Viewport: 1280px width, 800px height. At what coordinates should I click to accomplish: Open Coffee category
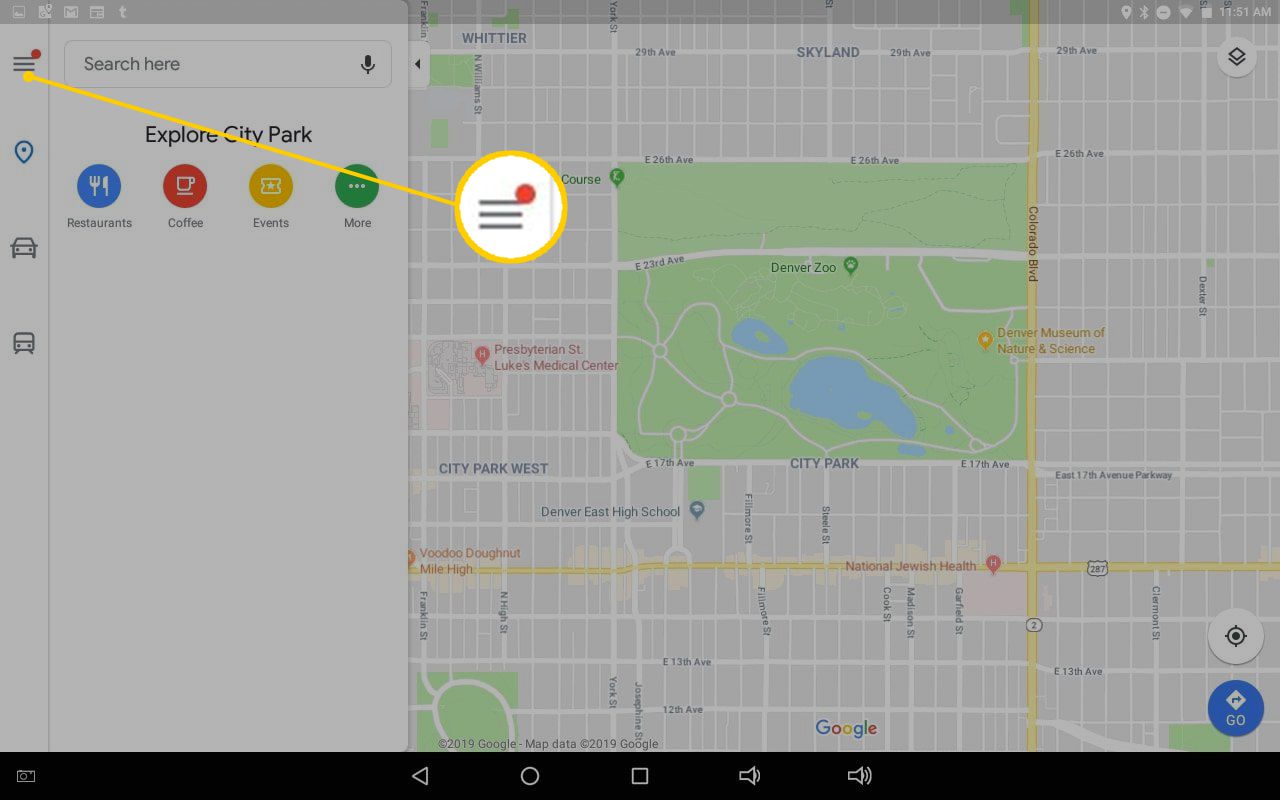click(x=185, y=197)
